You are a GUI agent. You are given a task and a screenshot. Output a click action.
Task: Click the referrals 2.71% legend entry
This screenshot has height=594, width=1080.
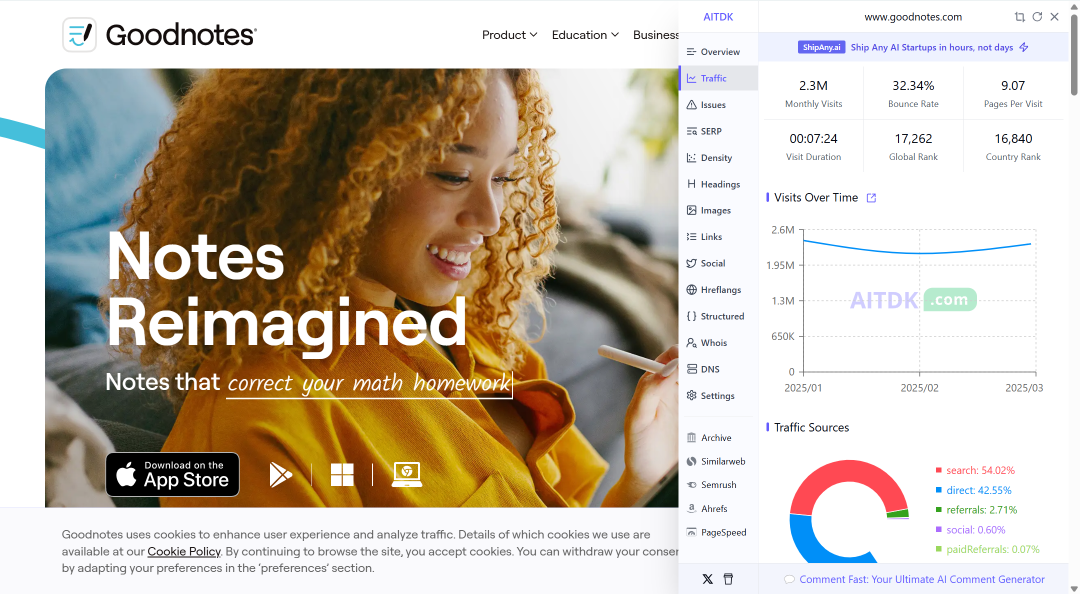pos(976,510)
